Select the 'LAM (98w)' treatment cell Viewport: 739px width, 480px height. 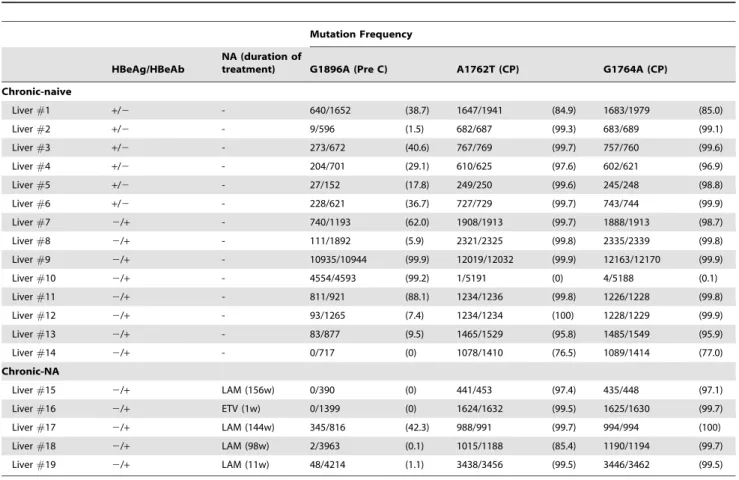(245, 446)
